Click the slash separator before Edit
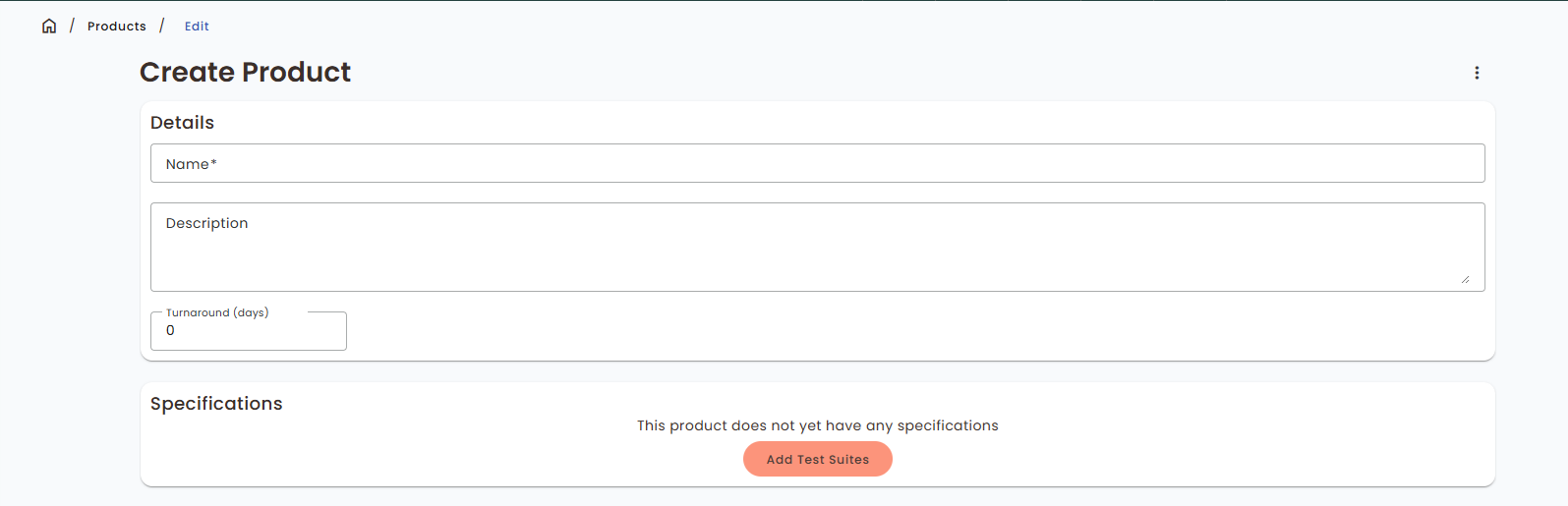This screenshot has height=506, width=1568. (162, 26)
